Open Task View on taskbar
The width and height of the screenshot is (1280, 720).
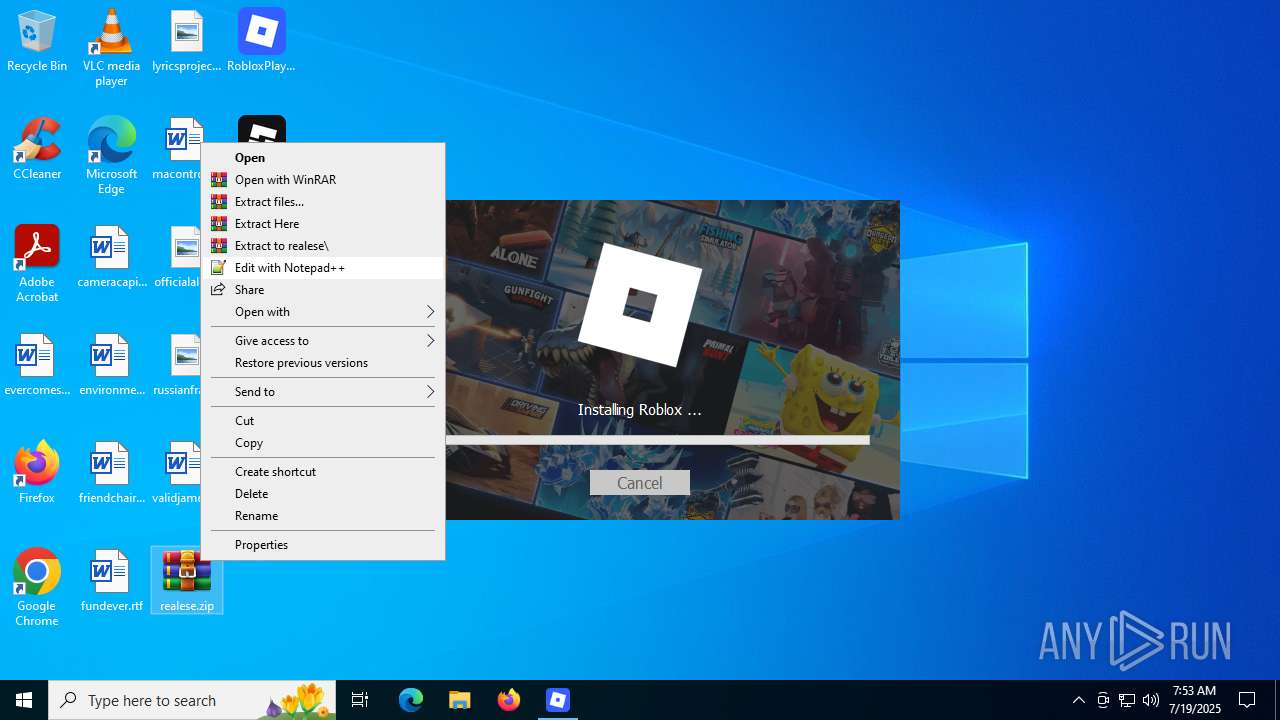(360, 700)
